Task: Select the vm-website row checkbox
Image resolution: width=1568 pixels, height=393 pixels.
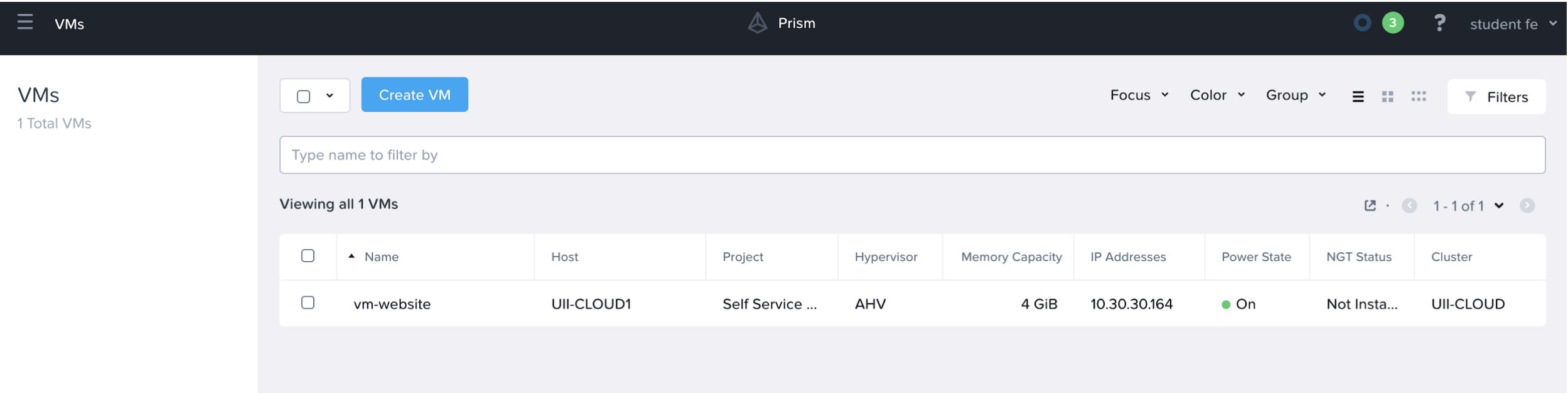Action: pyautogui.click(x=308, y=303)
